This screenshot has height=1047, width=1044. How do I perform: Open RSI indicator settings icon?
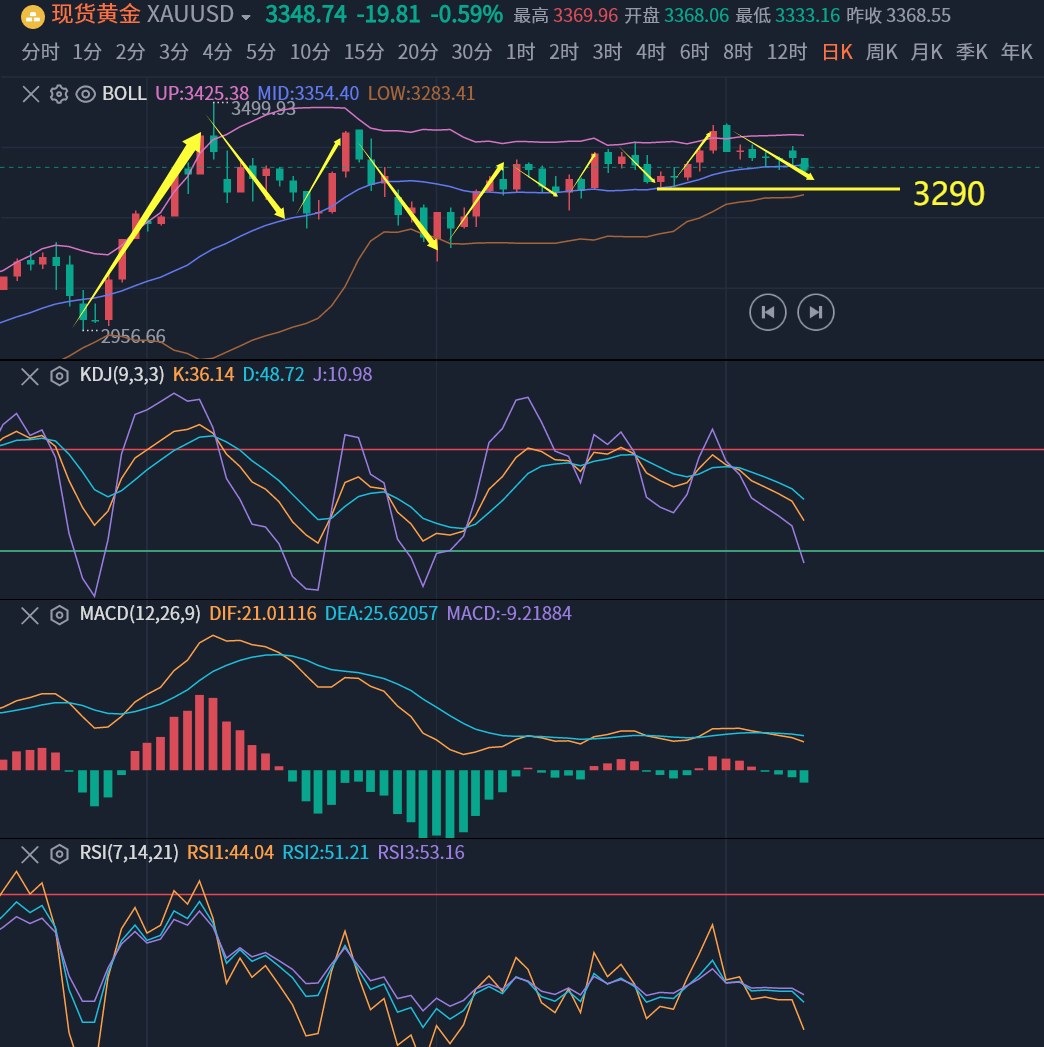point(59,855)
